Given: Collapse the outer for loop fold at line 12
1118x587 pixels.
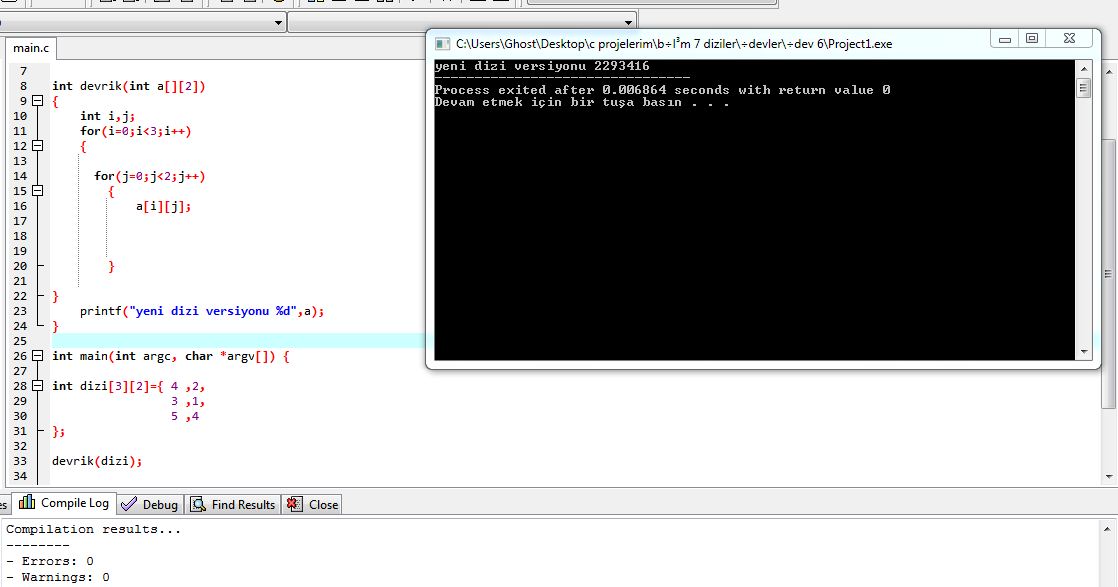Looking at the screenshot, I should click(38, 146).
